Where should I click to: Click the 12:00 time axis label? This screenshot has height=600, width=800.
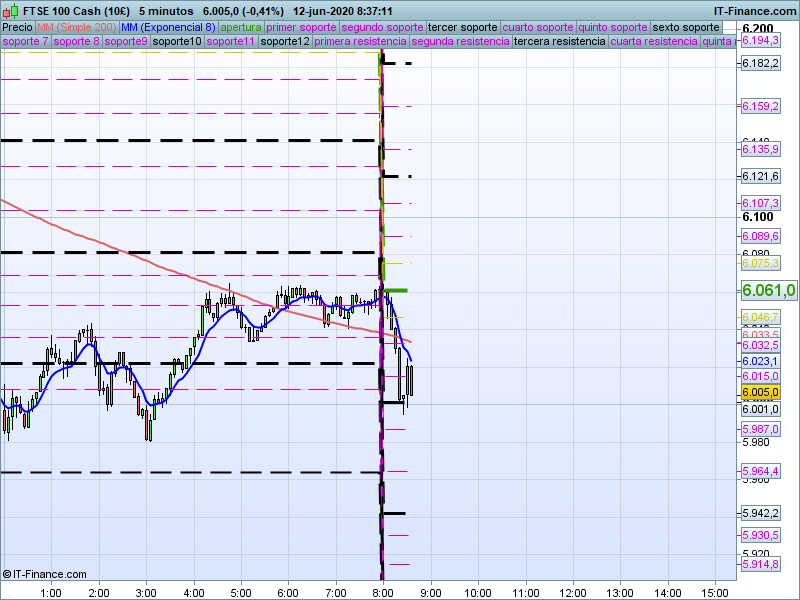(x=572, y=593)
